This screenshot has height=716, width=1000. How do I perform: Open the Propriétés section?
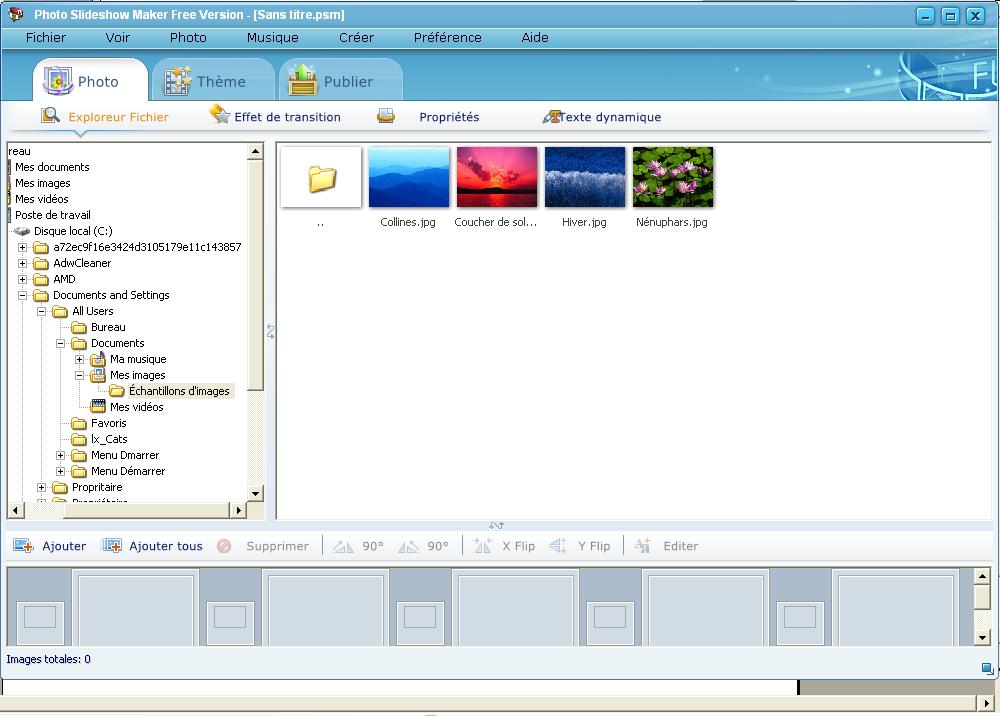(448, 117)
